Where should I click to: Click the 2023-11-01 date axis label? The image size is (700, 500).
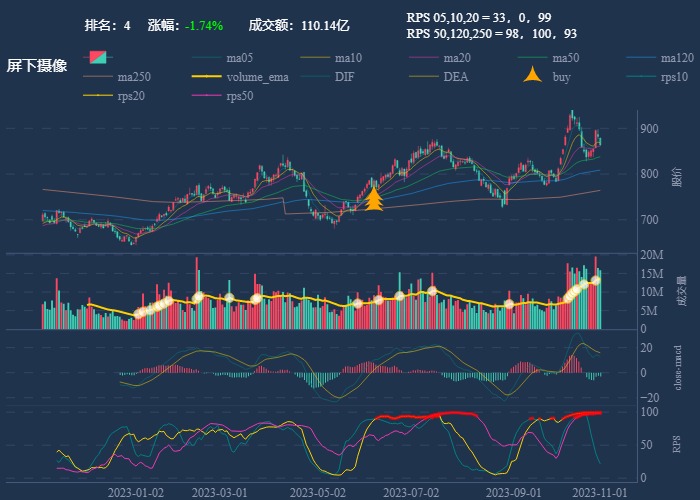[x=599, y=493]
